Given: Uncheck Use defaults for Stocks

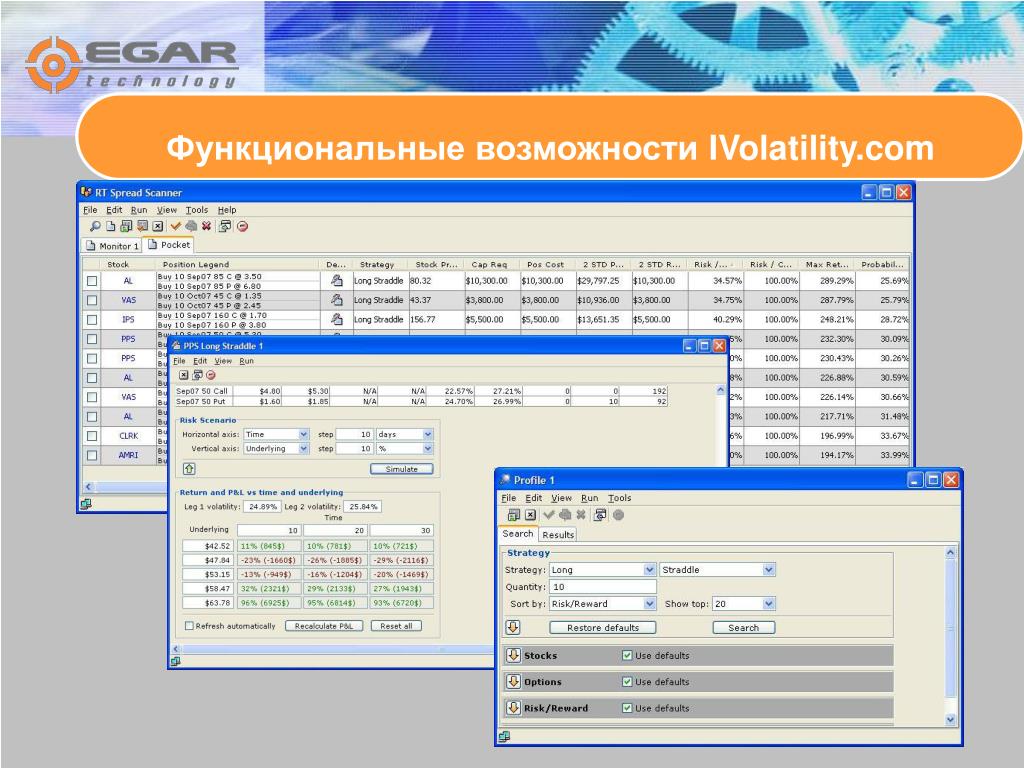Looking at the screenshot, I should [627, 656].
